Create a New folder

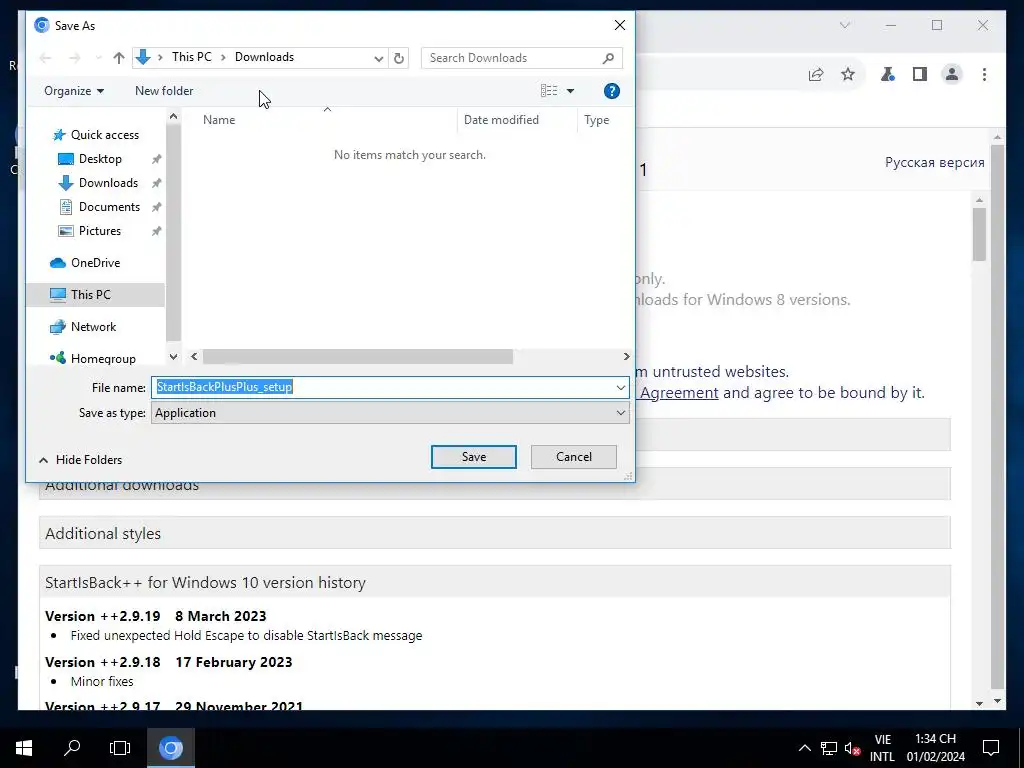[x=164, y=91]
